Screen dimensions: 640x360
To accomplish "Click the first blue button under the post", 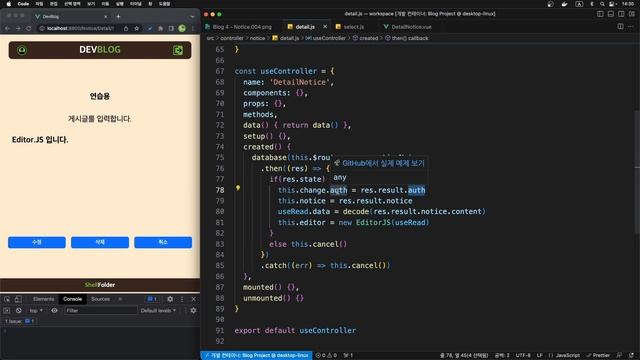I will 37,242.
